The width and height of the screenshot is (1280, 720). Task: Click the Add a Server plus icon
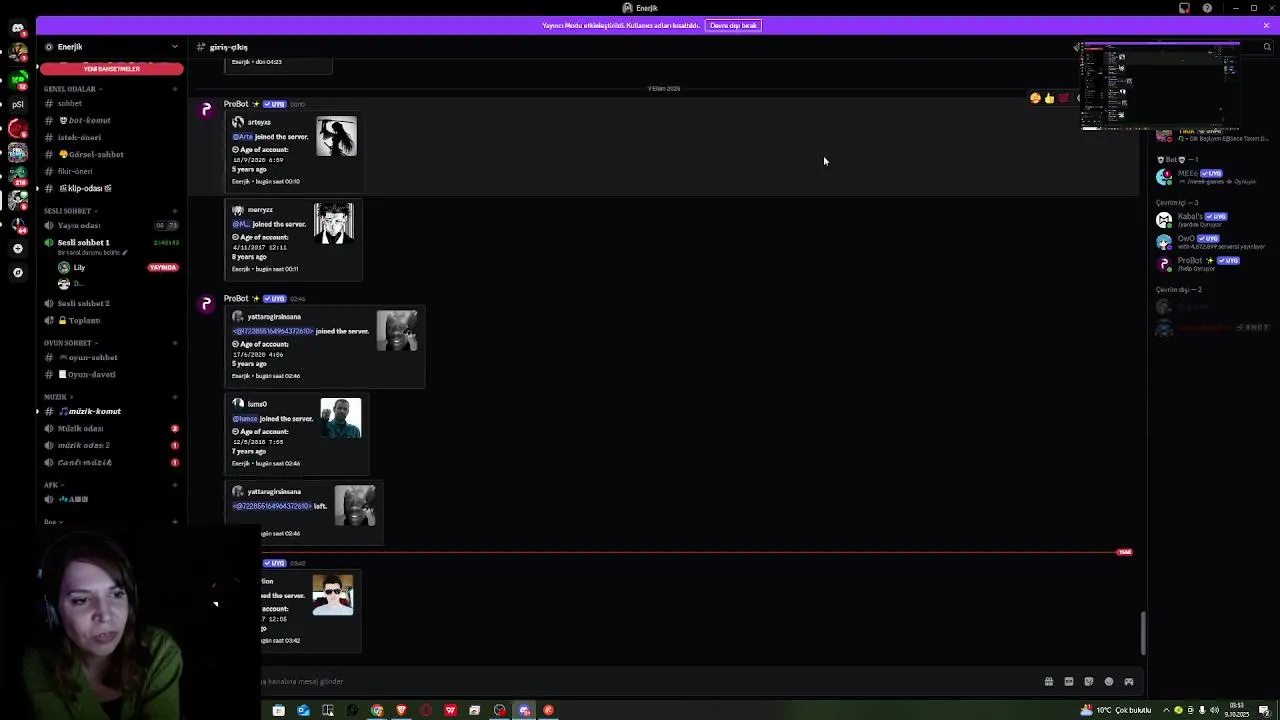pos(17,248)
